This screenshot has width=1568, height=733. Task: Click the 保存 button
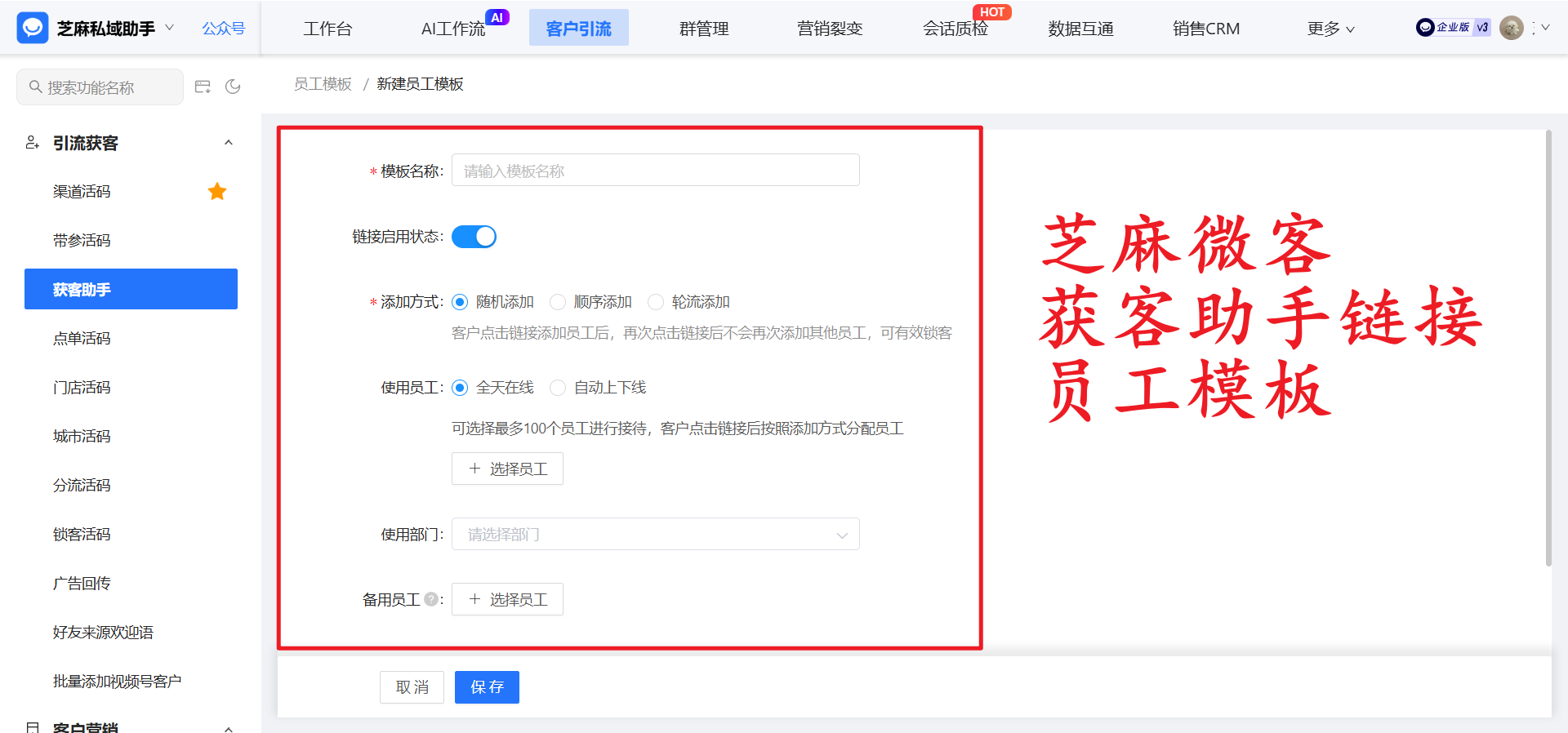point(487,687)
